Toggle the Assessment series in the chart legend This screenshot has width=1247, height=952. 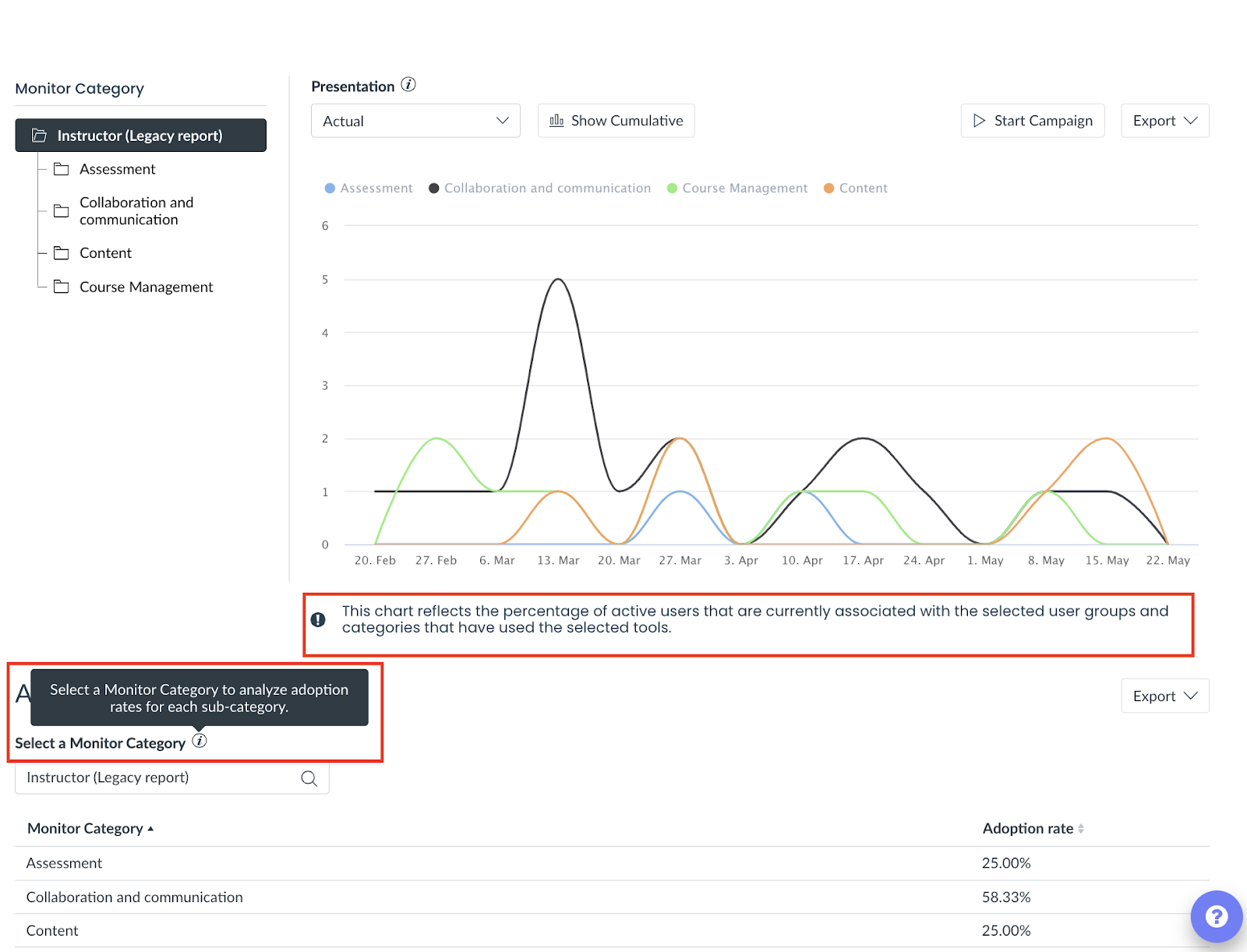(369, 188)
